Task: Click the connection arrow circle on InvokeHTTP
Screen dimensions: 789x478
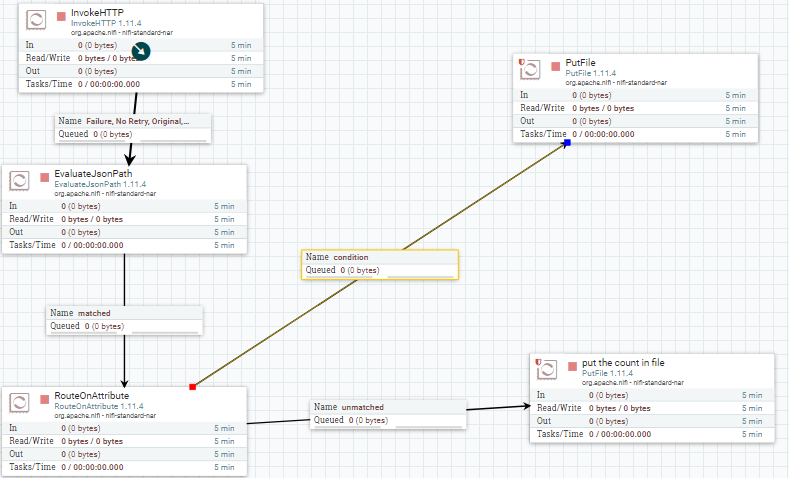Action: point(141,51)
